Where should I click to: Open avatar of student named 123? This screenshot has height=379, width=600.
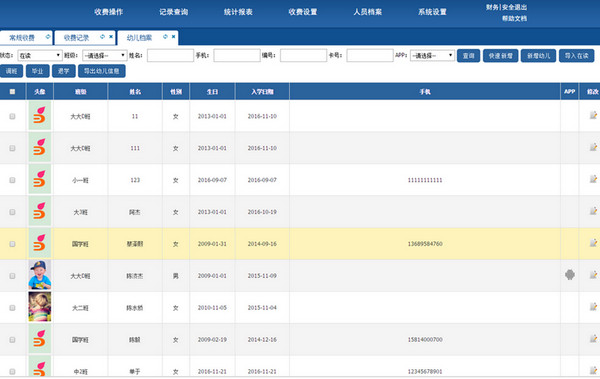click(39, 180)
